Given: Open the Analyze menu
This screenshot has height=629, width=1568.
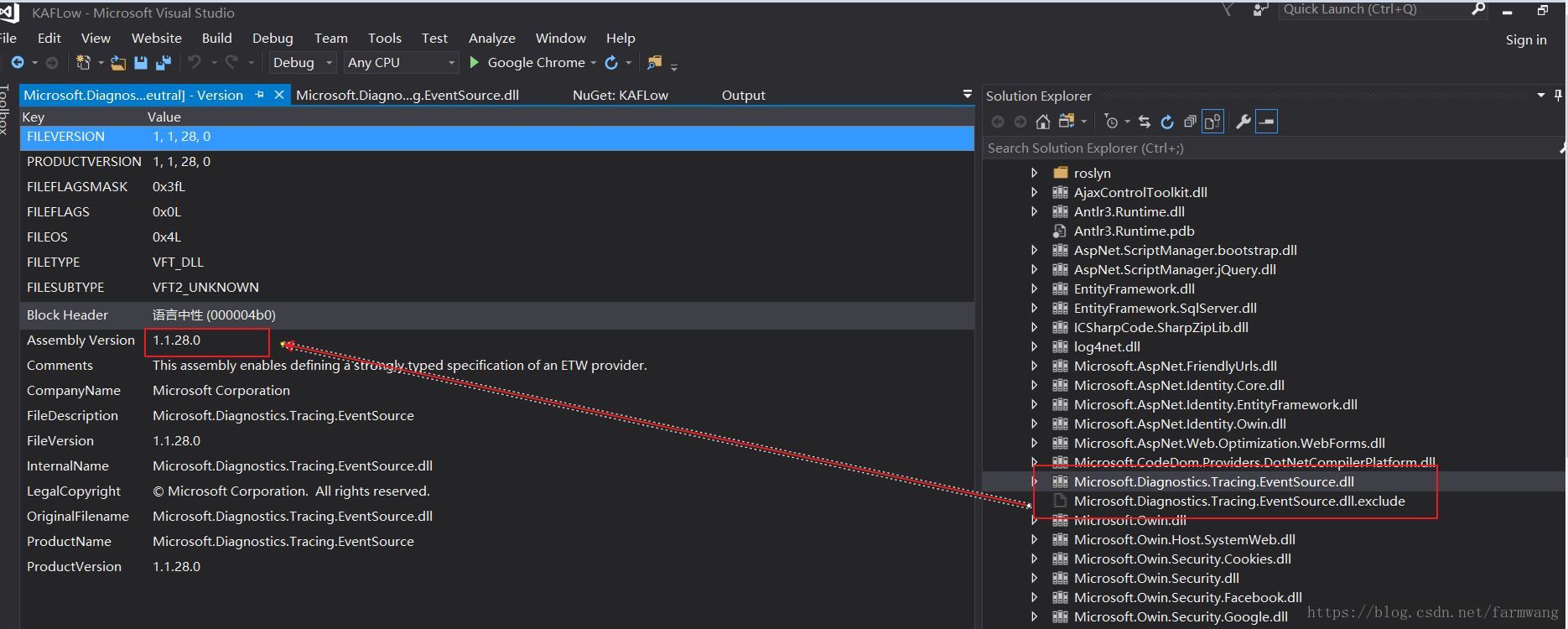Looking at the screenshot, I should (491, 38).
